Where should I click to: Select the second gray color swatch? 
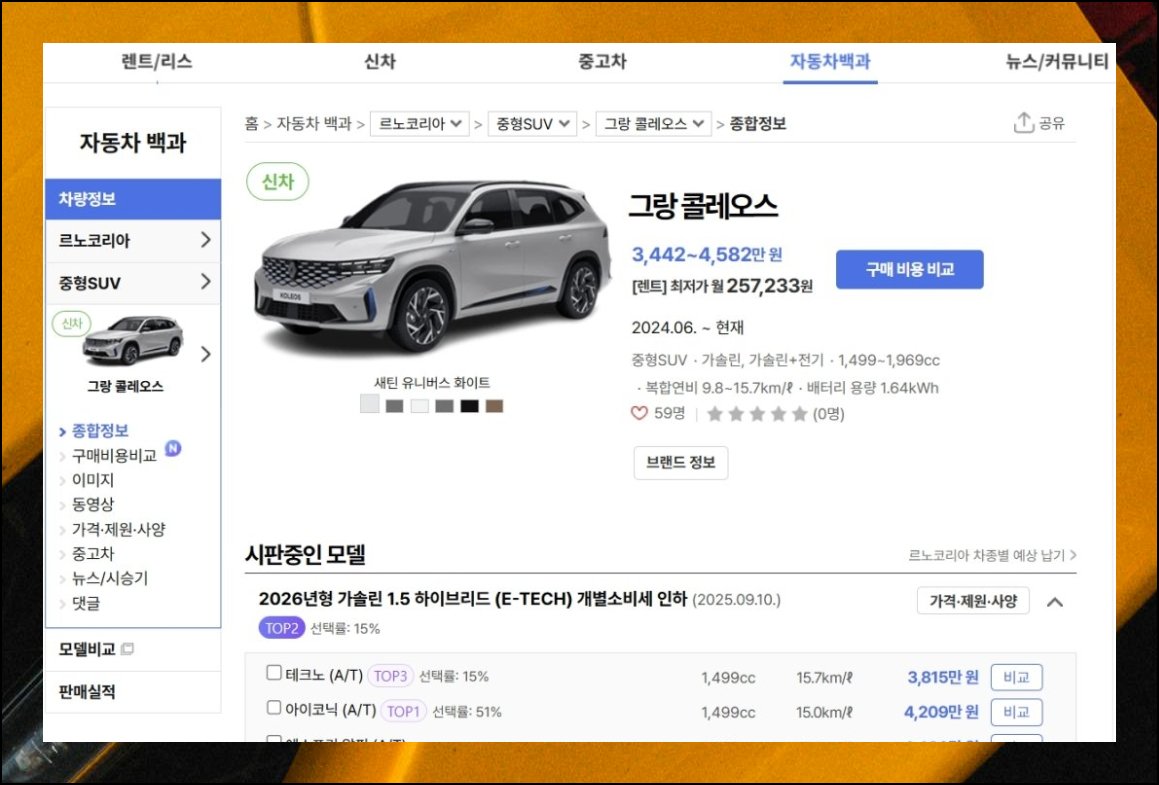395,406
